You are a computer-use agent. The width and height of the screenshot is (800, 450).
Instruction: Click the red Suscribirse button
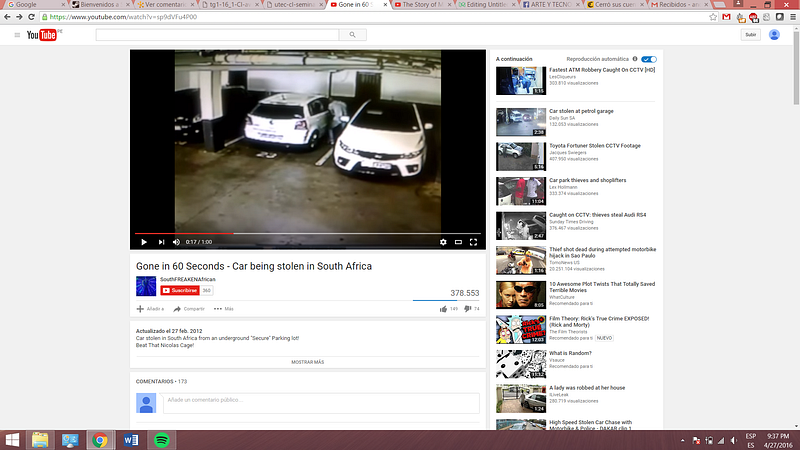180,290
